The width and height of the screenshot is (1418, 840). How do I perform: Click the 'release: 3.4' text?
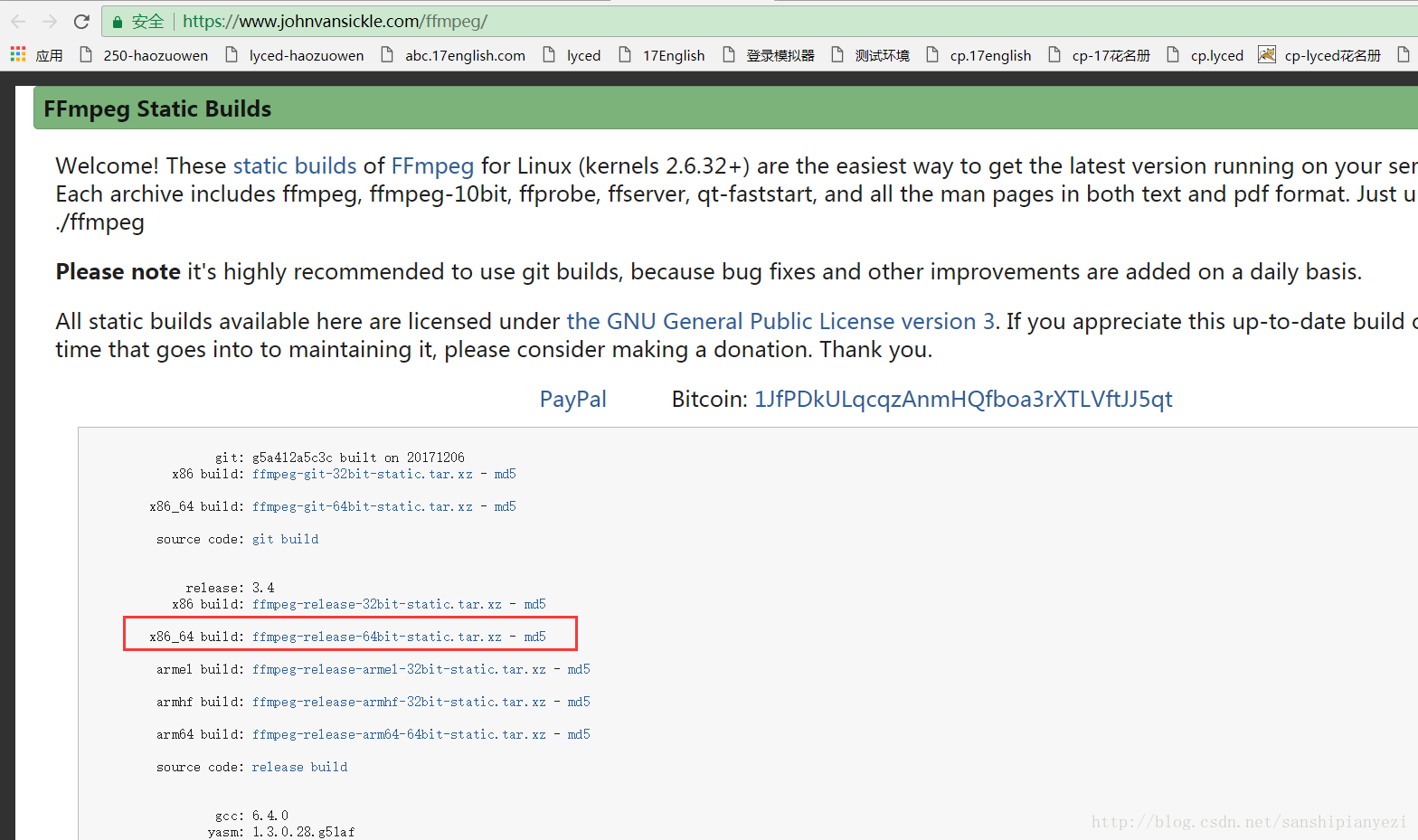230,588
